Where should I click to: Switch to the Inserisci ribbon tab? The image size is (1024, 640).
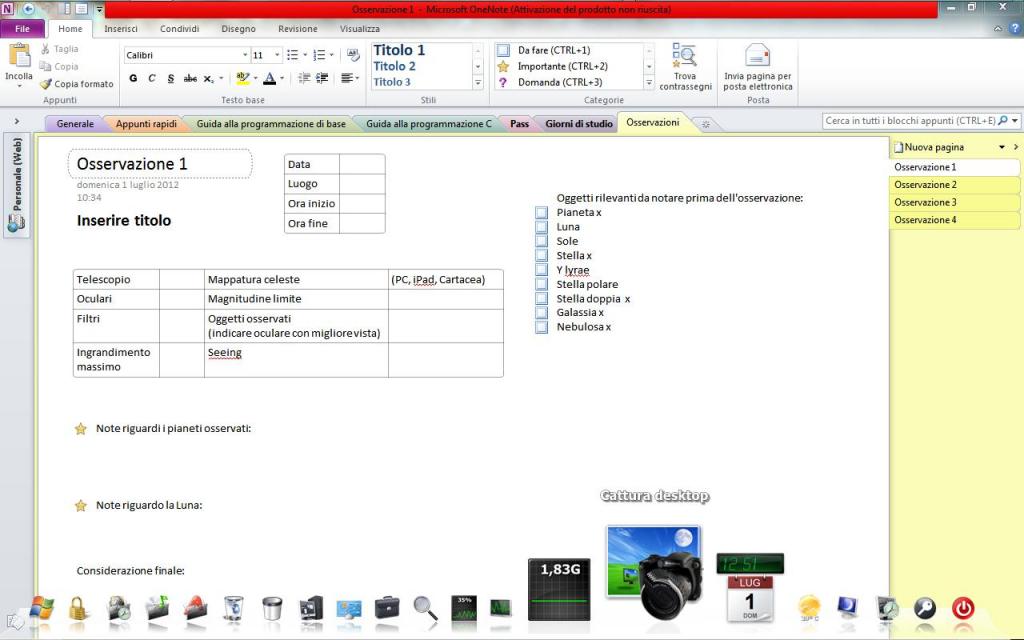(121, 29)
